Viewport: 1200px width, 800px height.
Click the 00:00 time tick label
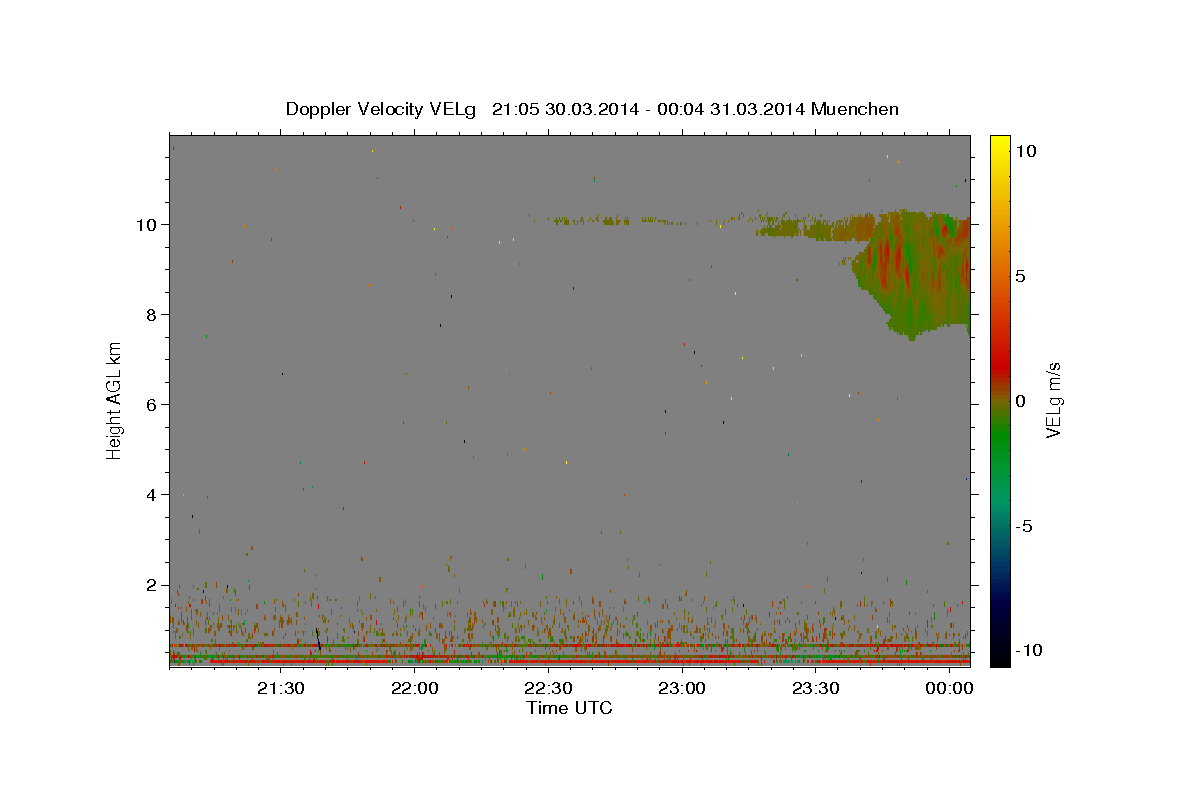point(949,689)
